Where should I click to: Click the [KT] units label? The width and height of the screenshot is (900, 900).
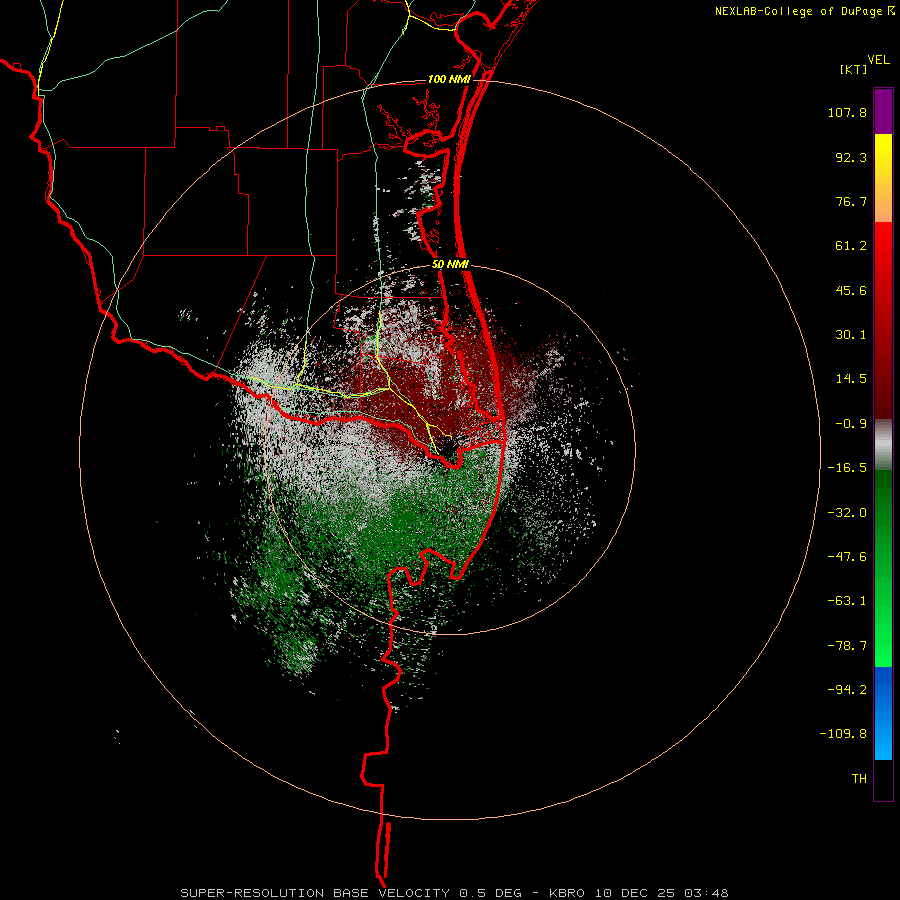854,69
